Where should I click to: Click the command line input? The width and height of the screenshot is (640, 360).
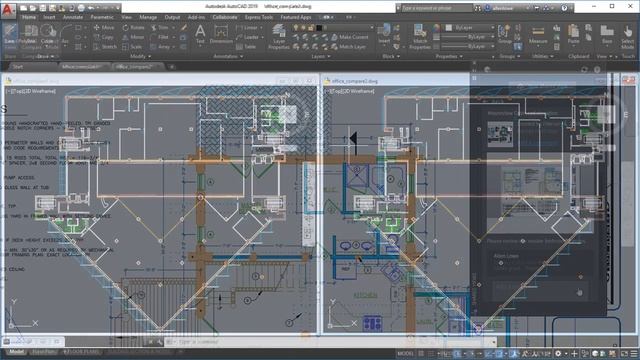point(331,342)
